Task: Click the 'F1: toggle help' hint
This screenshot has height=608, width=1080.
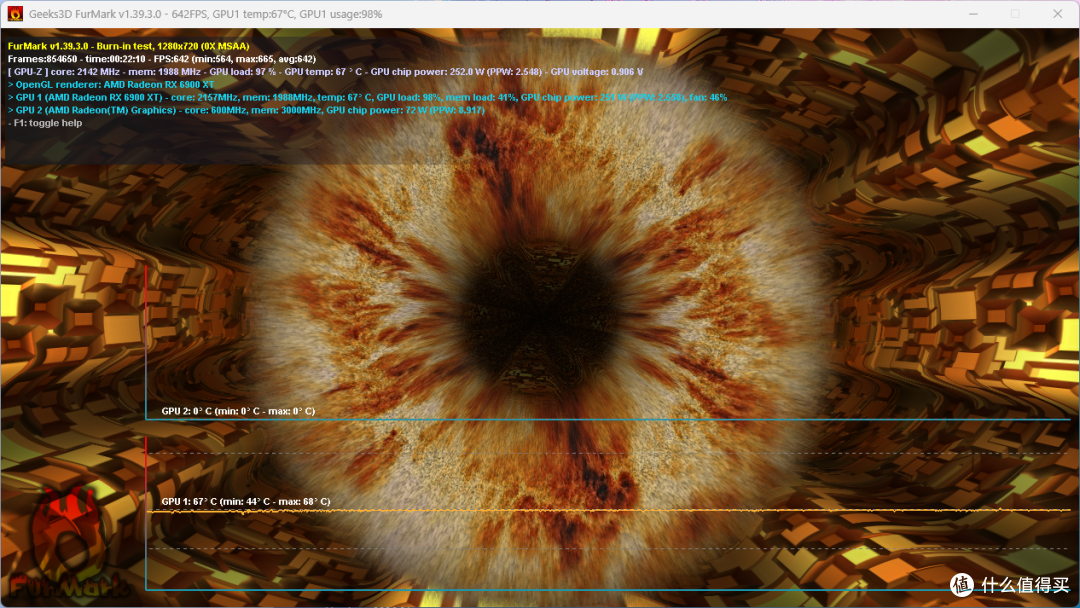Action: click(45, 123)
